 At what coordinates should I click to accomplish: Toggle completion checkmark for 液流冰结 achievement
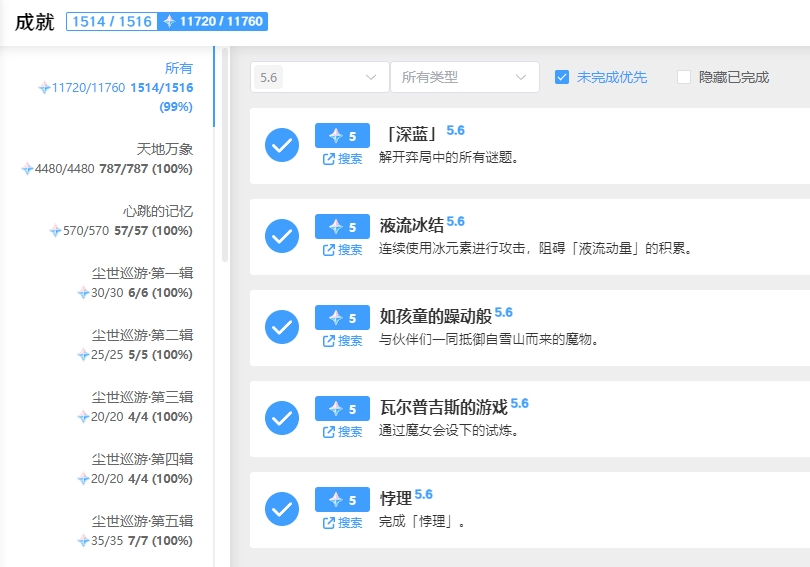pyautogui.click(x=282, y=236)
